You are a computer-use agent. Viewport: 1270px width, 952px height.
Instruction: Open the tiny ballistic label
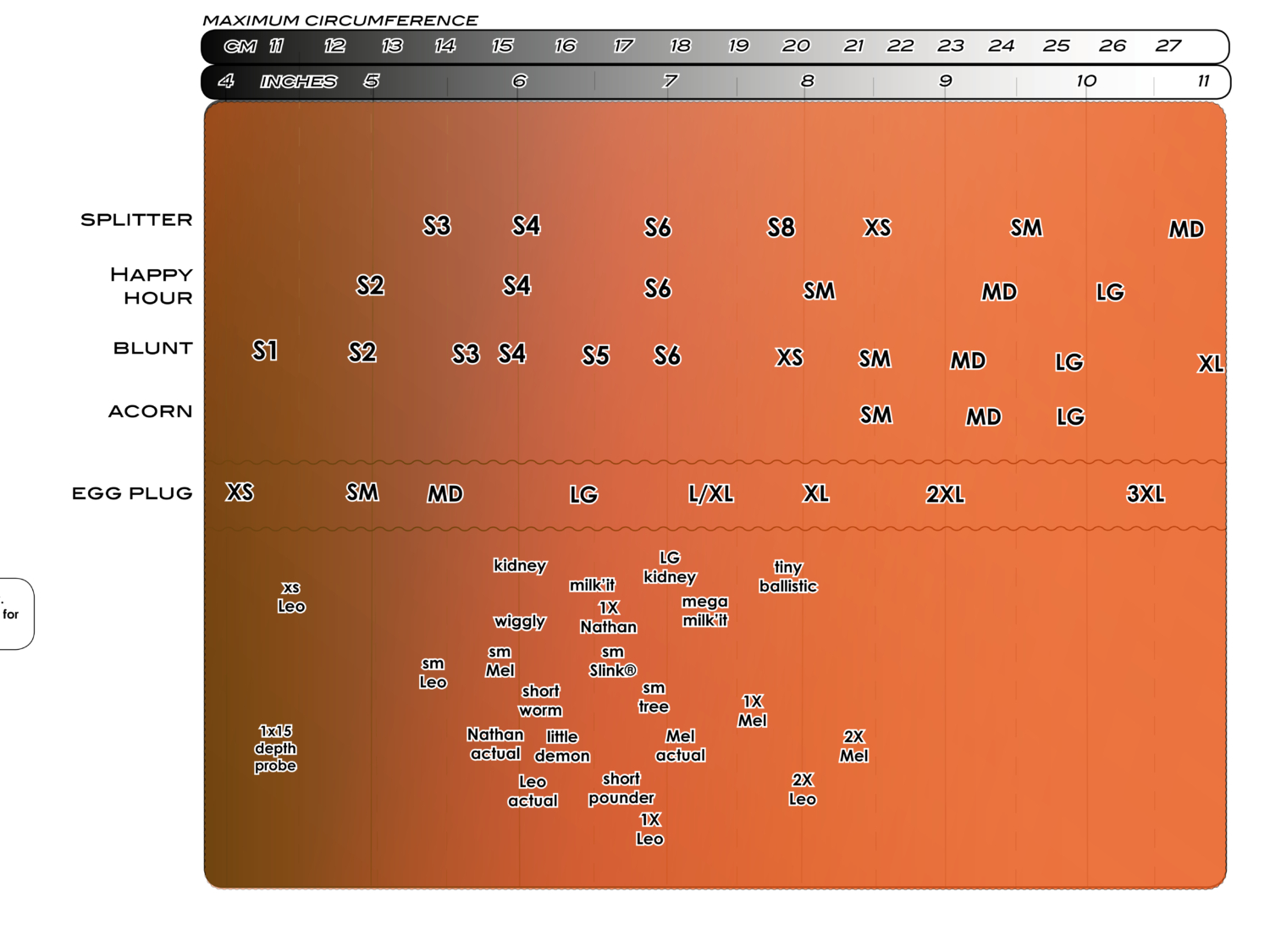pos(788,576)
